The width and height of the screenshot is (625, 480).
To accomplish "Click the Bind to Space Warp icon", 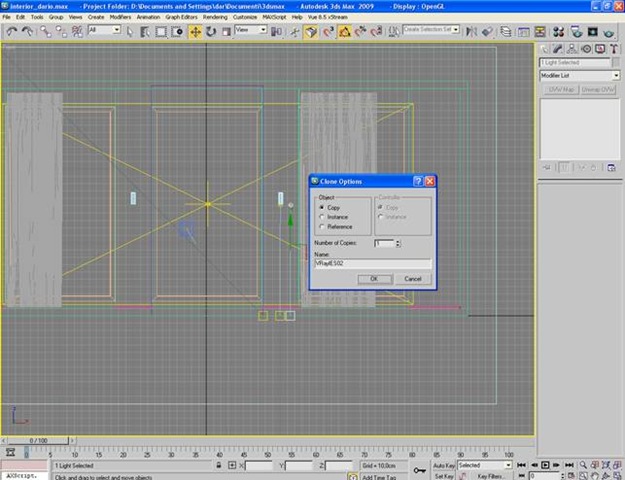I will point(77,32).
